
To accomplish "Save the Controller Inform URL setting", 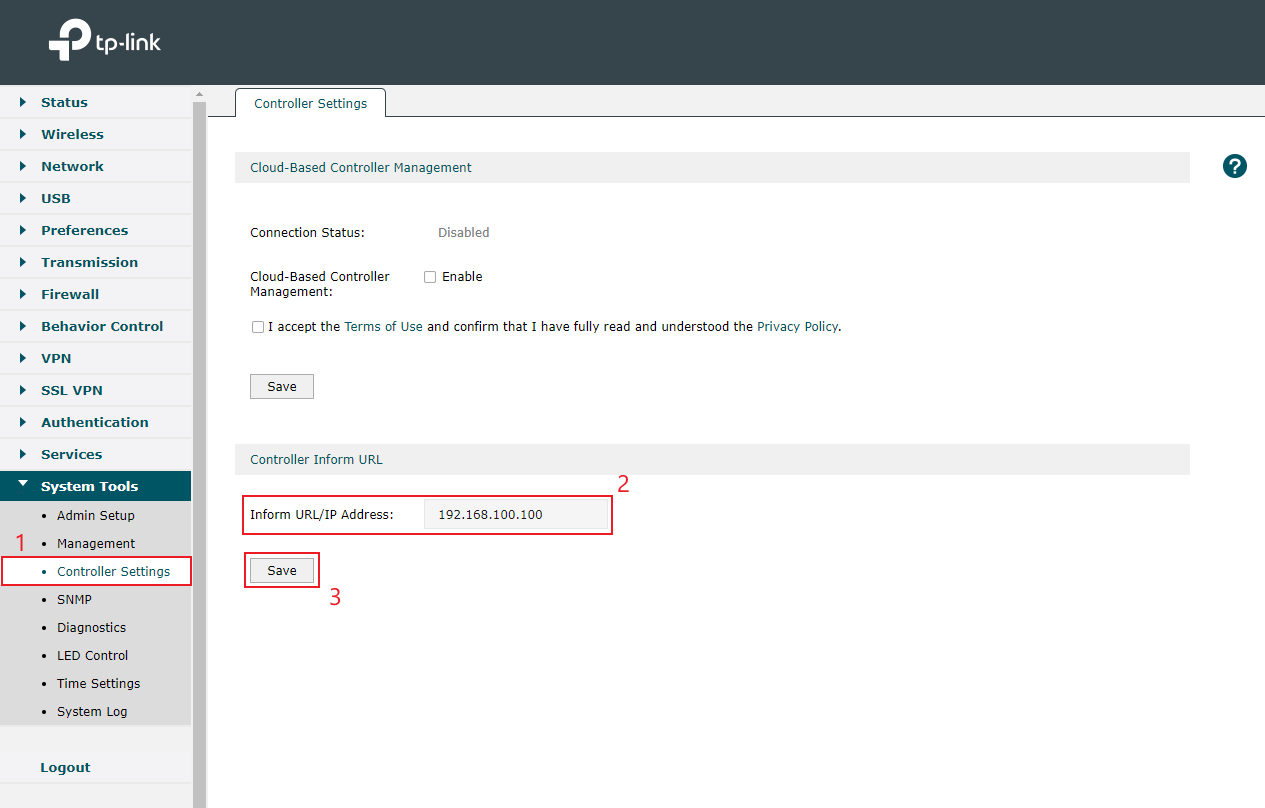I will pyautogui.click(x=282, y=571).
